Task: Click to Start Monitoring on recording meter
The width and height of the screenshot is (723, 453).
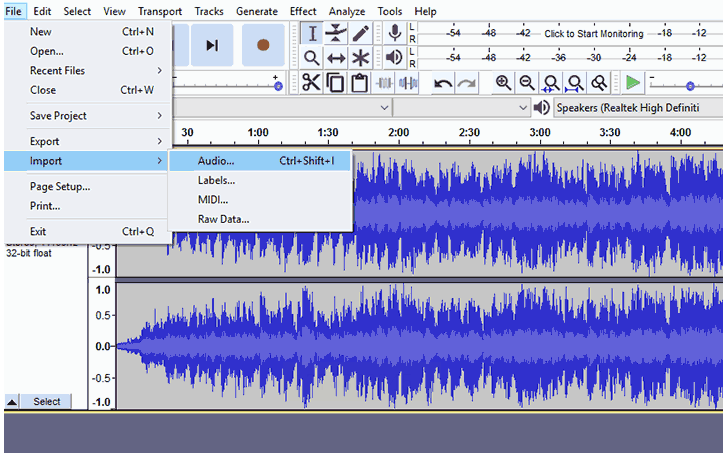Action: 593,34
